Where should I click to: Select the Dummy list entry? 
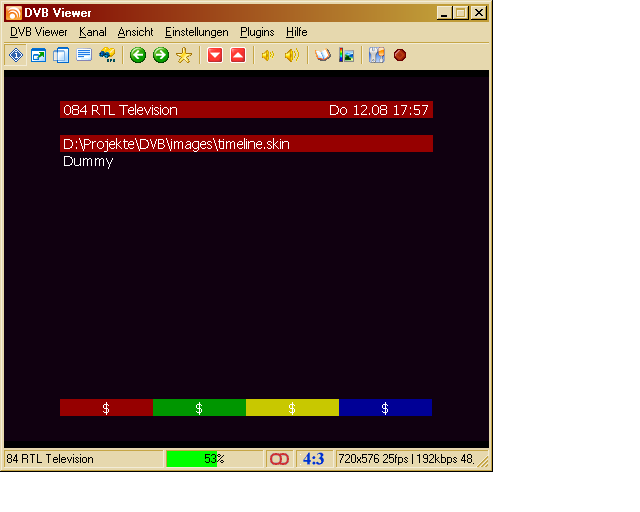tap(88, 161)
